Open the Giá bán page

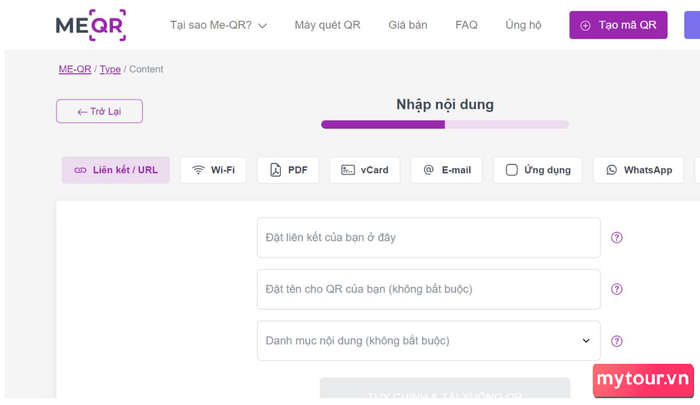click(407, 25)
